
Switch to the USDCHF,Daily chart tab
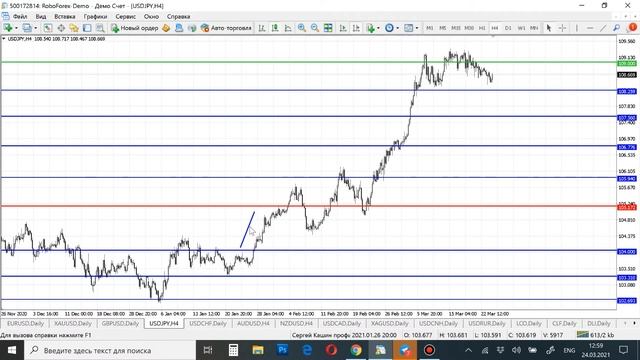pyautogui.click(x=208, y=323)
